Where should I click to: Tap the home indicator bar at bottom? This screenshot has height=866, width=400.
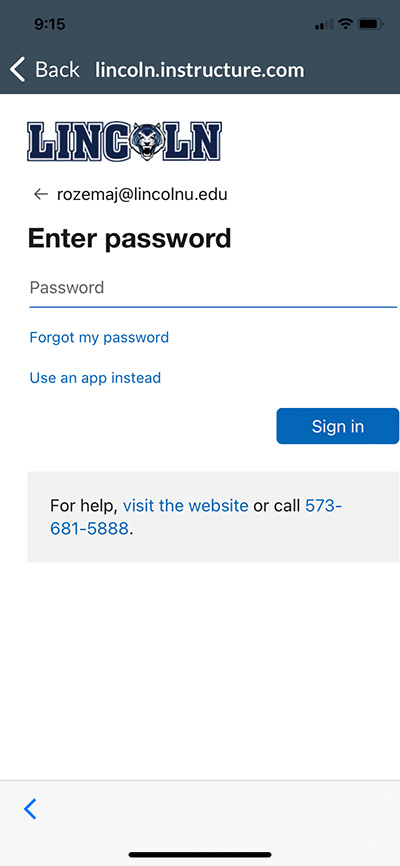(200, 854)
